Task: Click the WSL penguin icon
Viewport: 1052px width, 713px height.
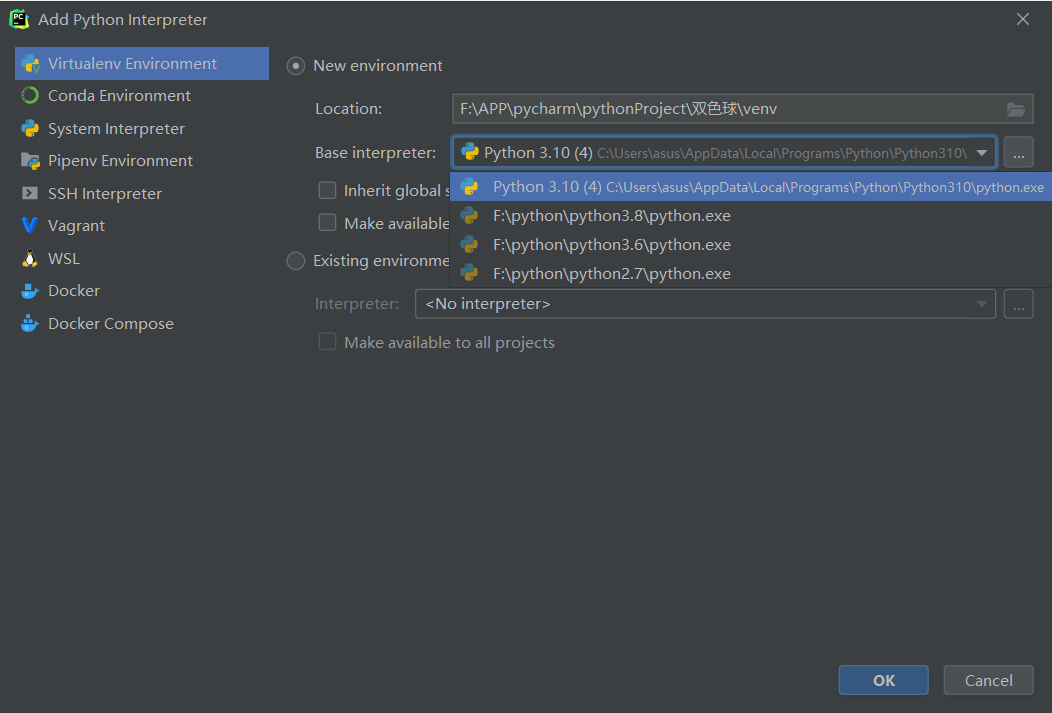Action: tap(30, 259)
